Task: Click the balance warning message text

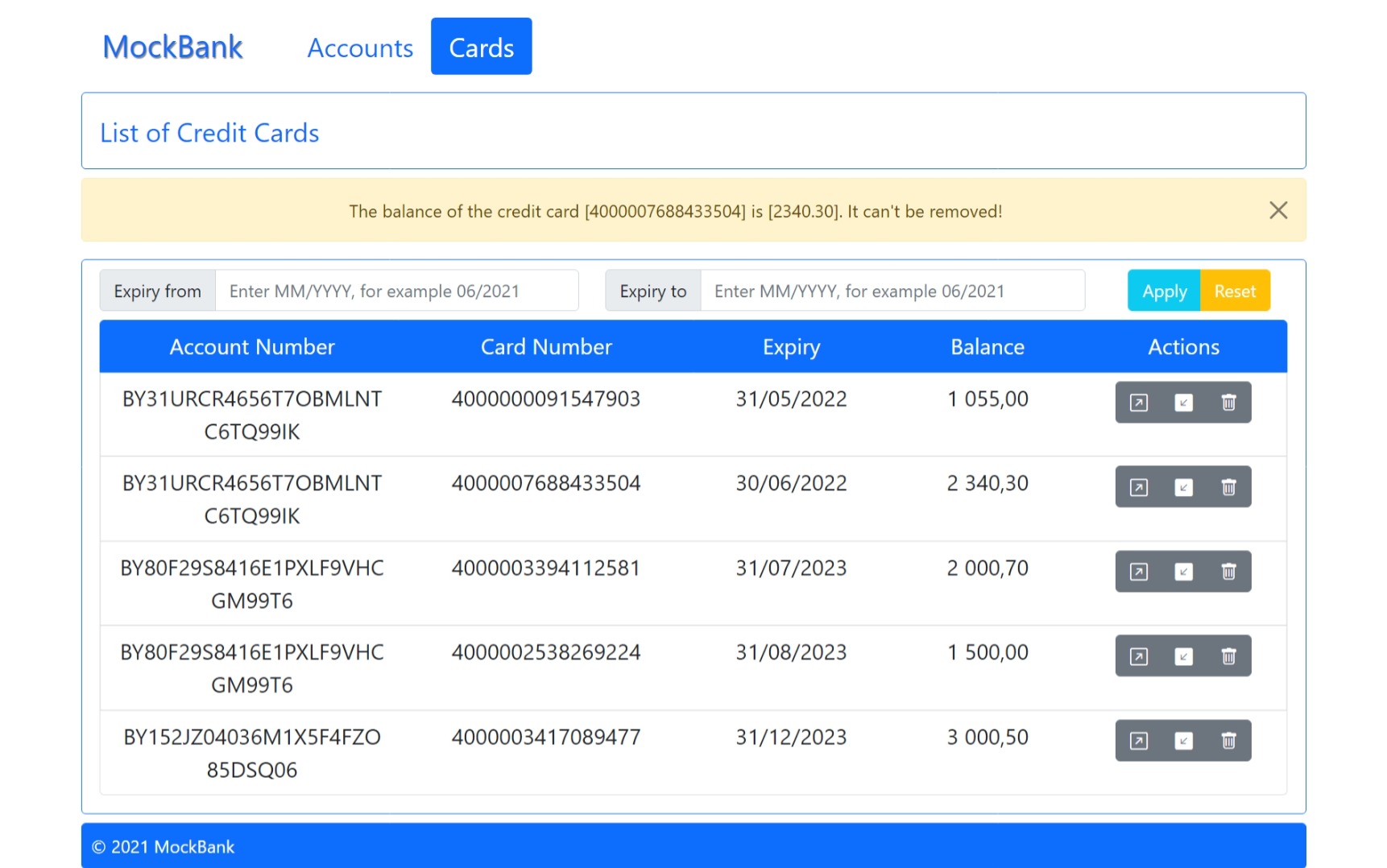Action: pyautogui.click(x=675, y=211)
